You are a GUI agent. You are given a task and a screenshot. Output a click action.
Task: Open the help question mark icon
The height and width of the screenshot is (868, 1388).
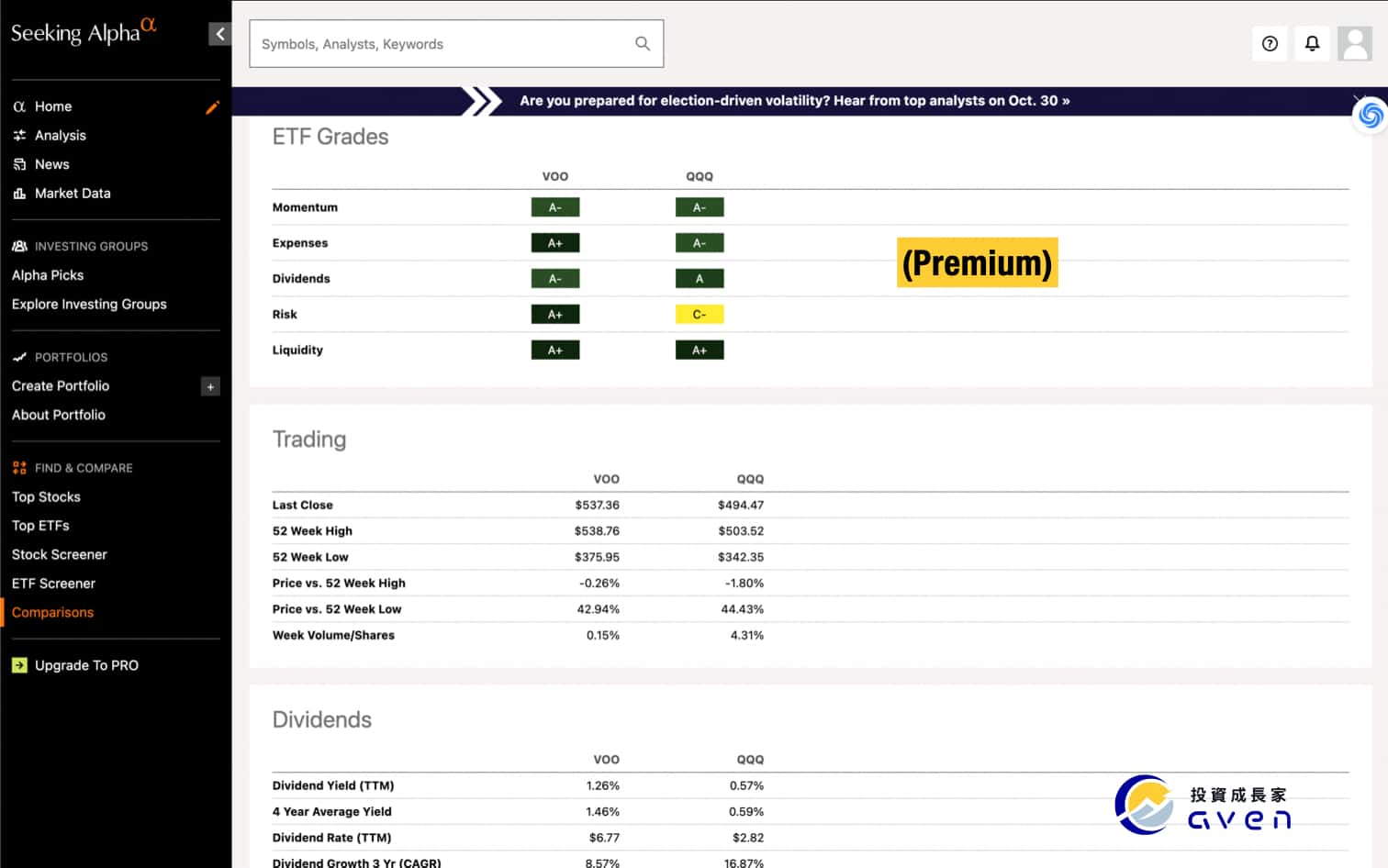tap(1270, 43)
